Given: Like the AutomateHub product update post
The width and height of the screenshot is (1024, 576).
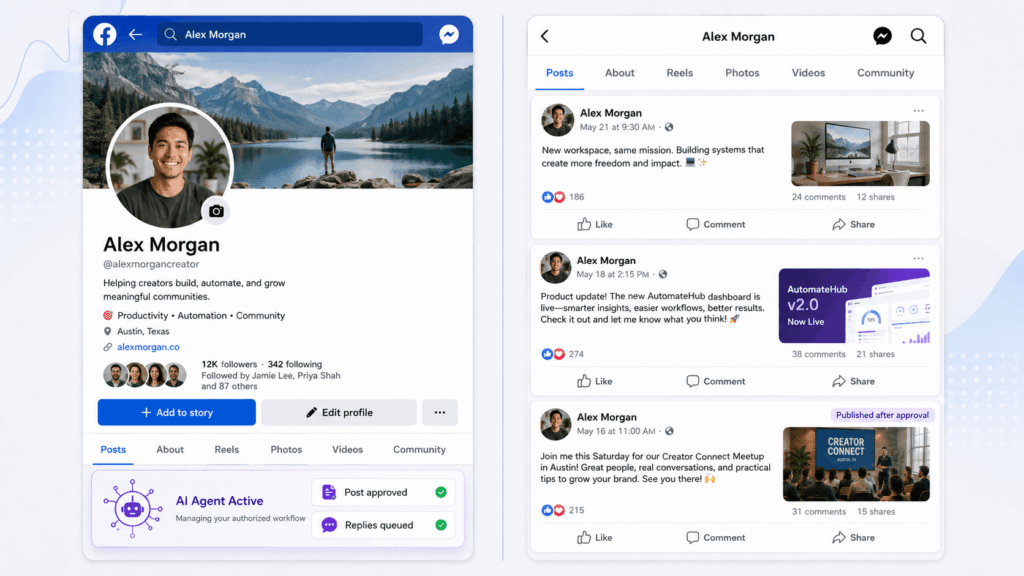Looking at the screenshot, I should 594,381.
